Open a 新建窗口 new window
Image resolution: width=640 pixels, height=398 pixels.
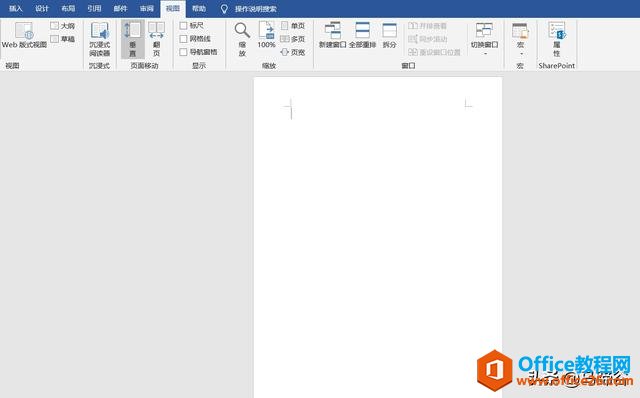pos(332,35)
